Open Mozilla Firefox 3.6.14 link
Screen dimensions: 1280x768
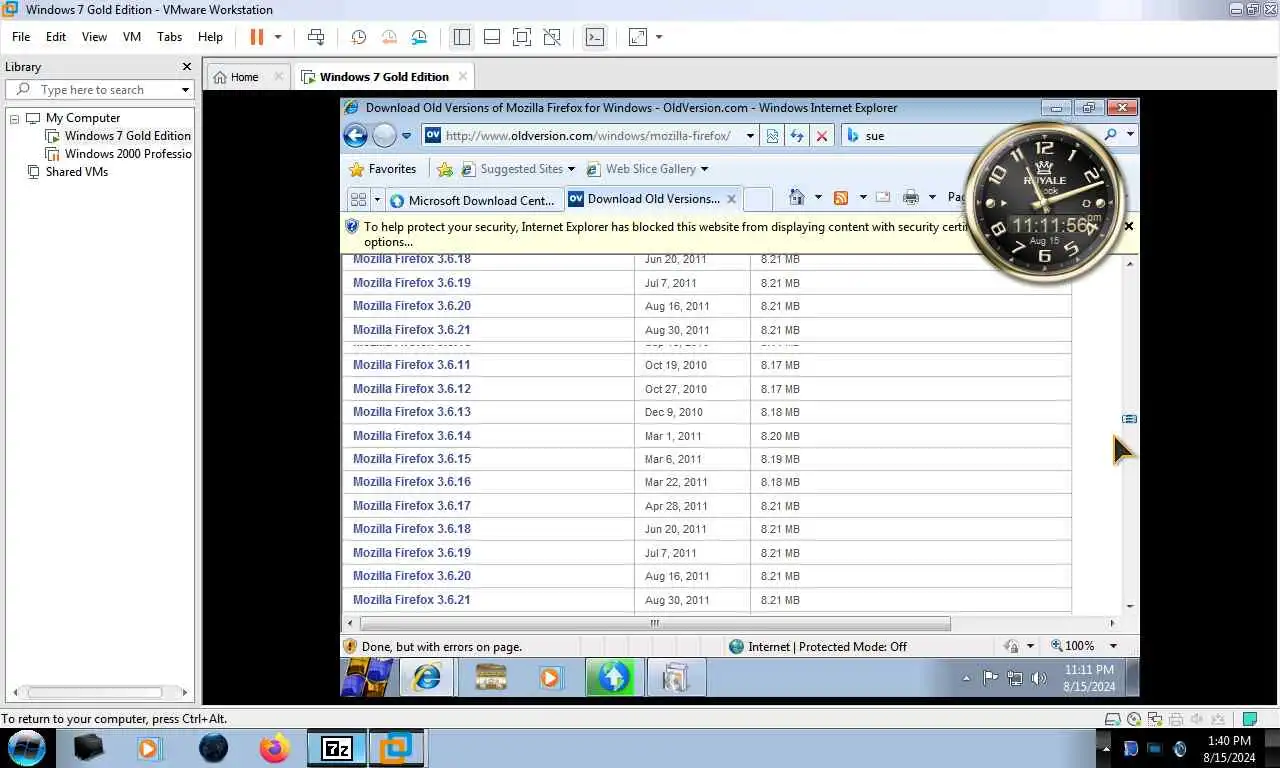click(x=411, y=436)
